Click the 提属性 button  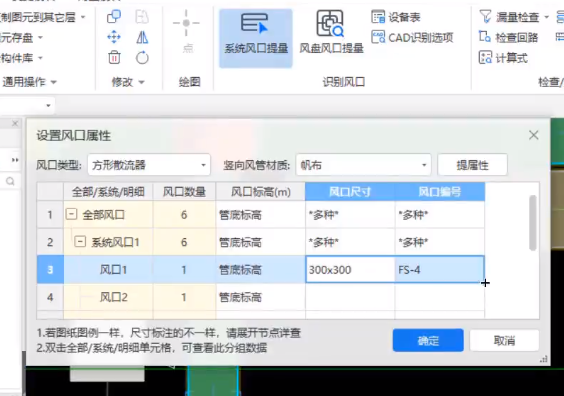[x=473, y=165]
